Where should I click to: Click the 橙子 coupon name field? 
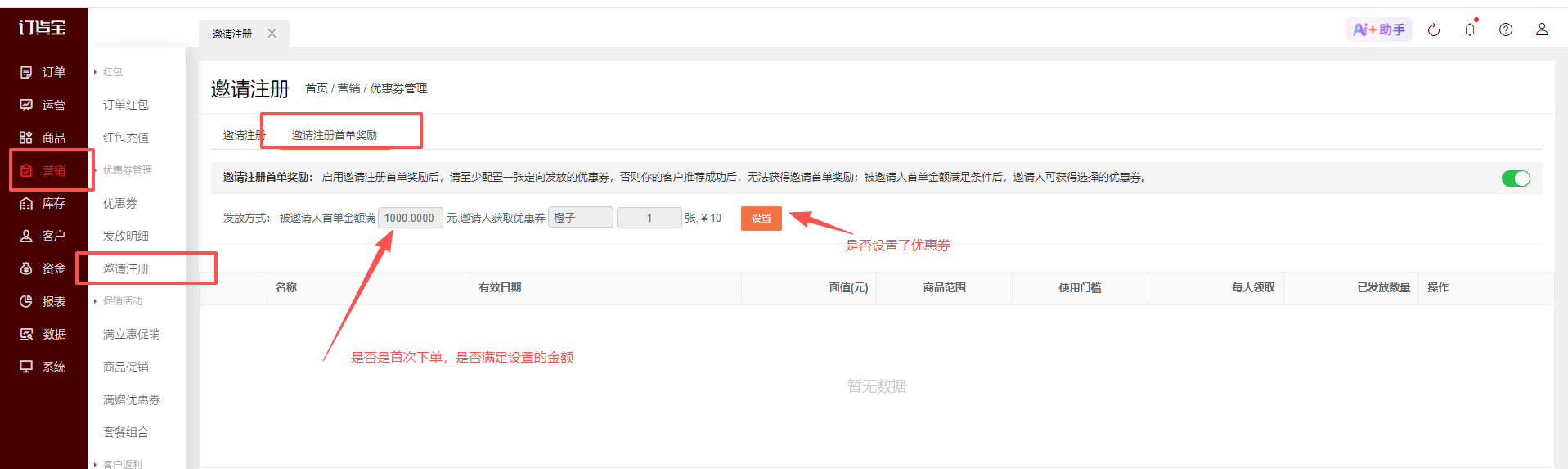pyautogui.click(x=581, y=218)
